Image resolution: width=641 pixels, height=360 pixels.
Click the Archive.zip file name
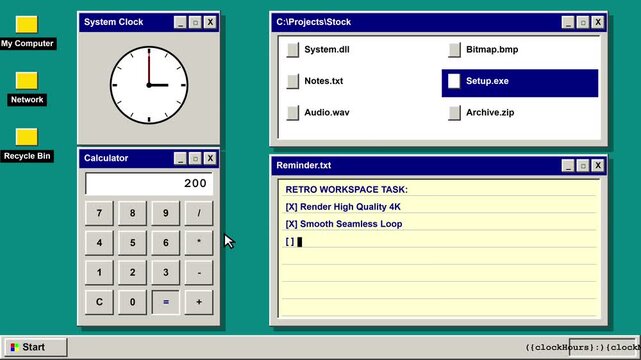pyautogui.click(x=490, y=113)
